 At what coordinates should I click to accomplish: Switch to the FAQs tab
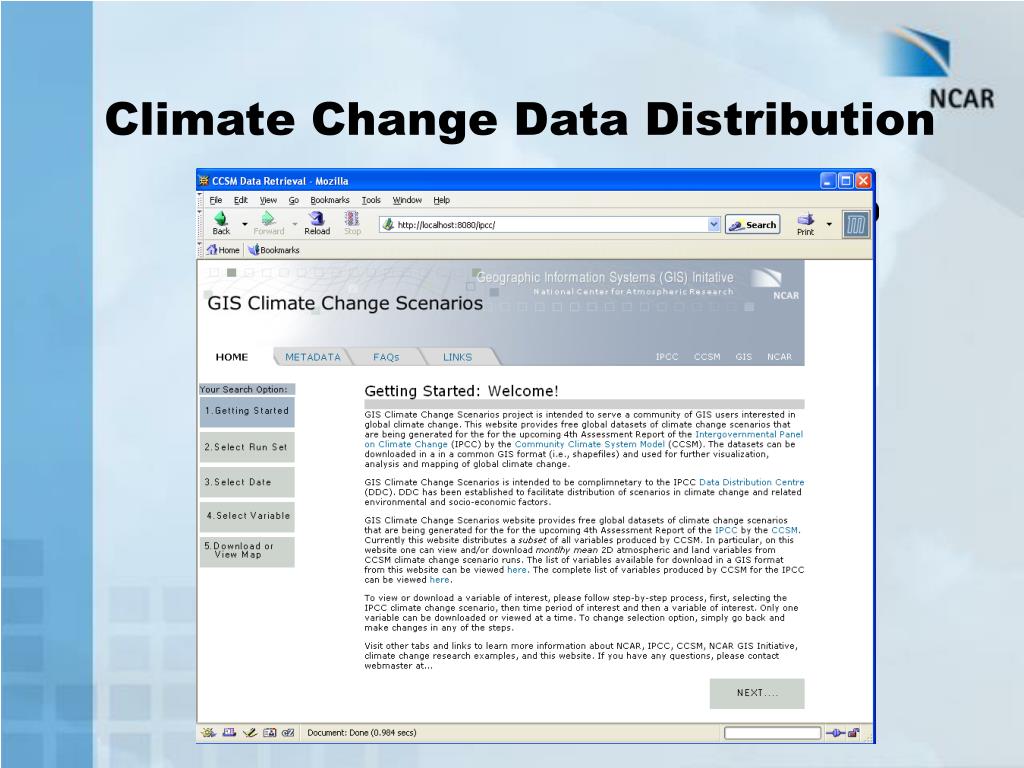click(x=386, y=357)
